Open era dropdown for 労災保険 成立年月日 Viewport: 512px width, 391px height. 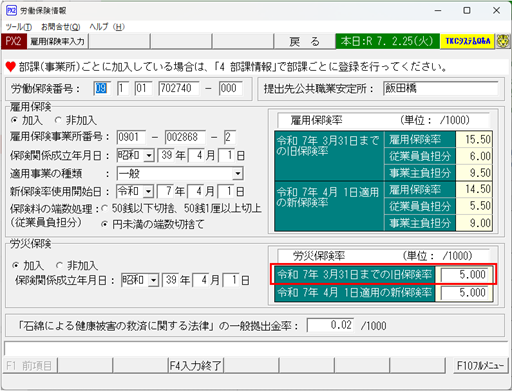153,280
